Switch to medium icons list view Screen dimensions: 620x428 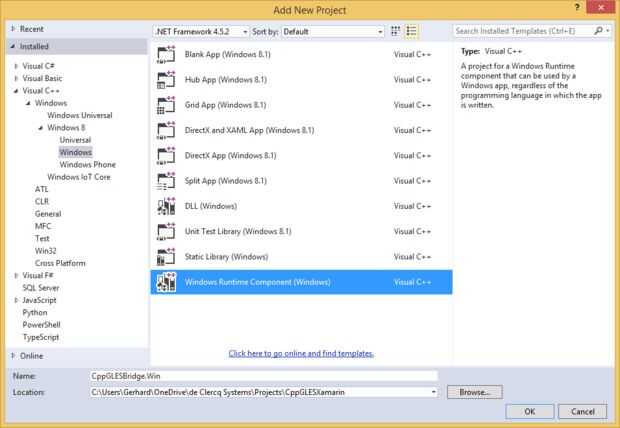point(411,31)
